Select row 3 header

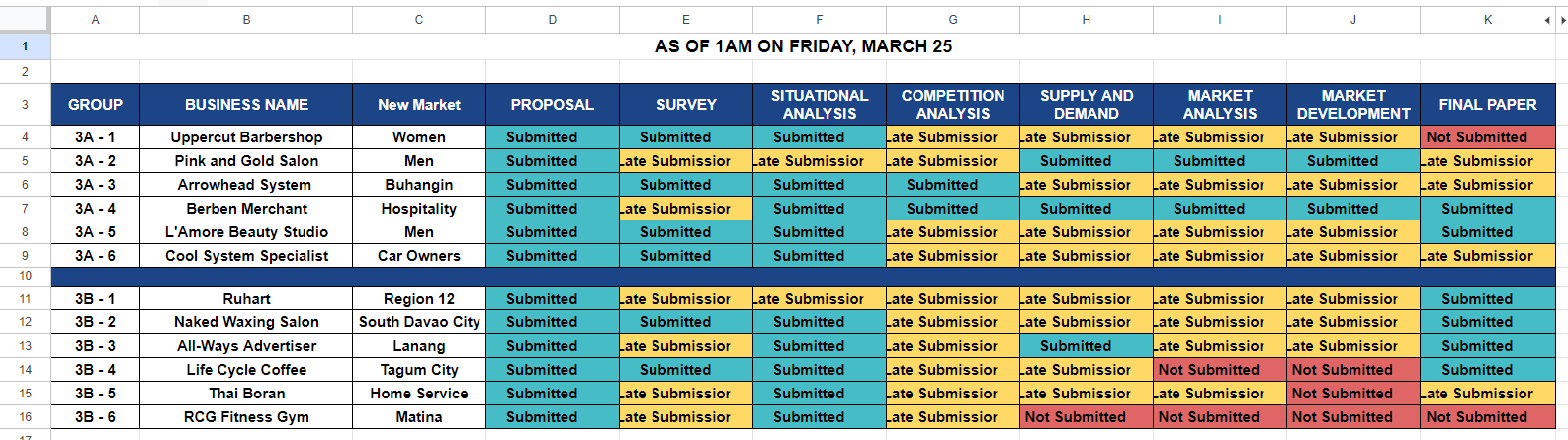pos(25,104)
